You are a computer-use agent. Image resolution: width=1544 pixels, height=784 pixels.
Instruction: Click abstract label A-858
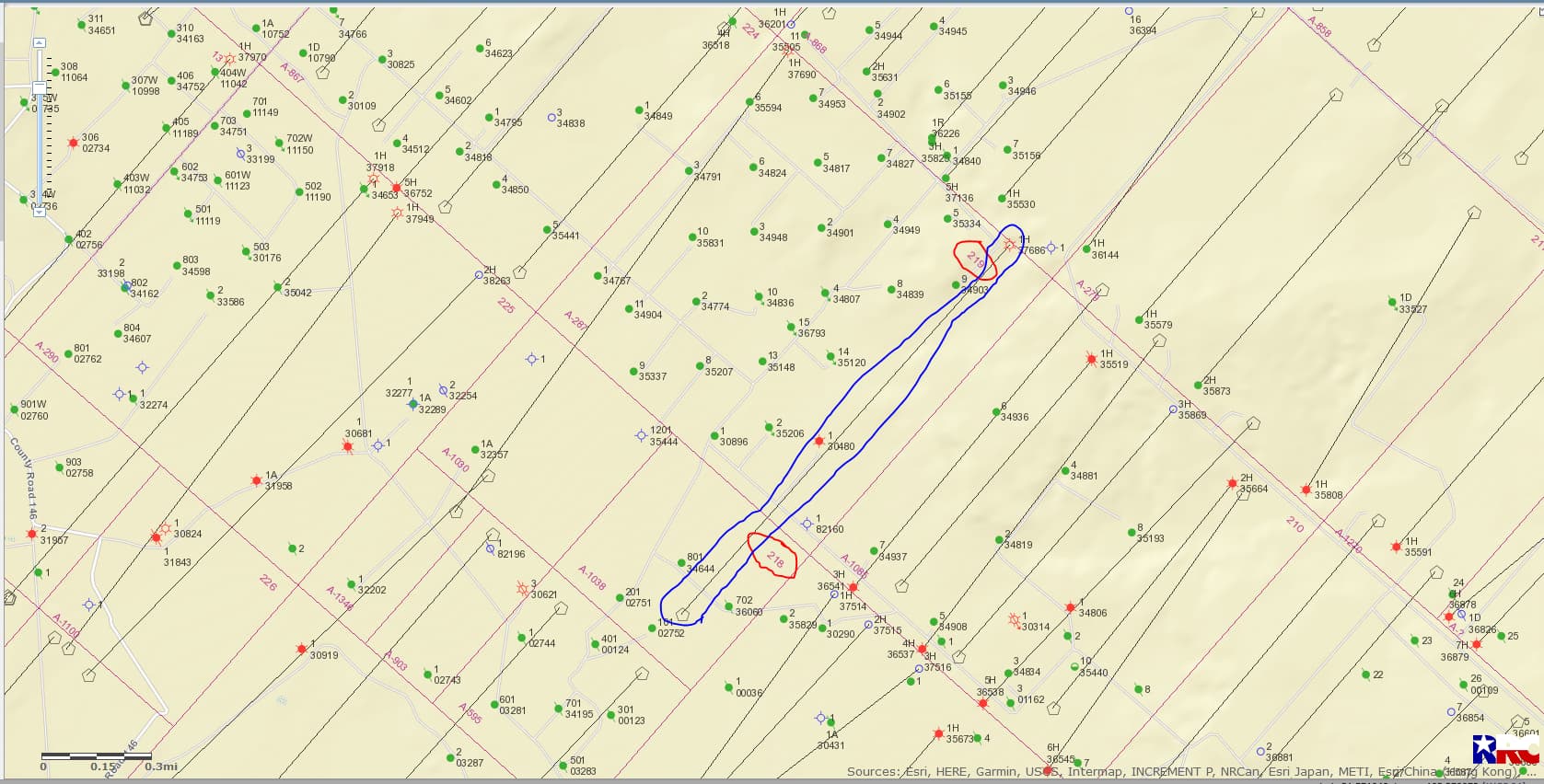pos(1319,26)
